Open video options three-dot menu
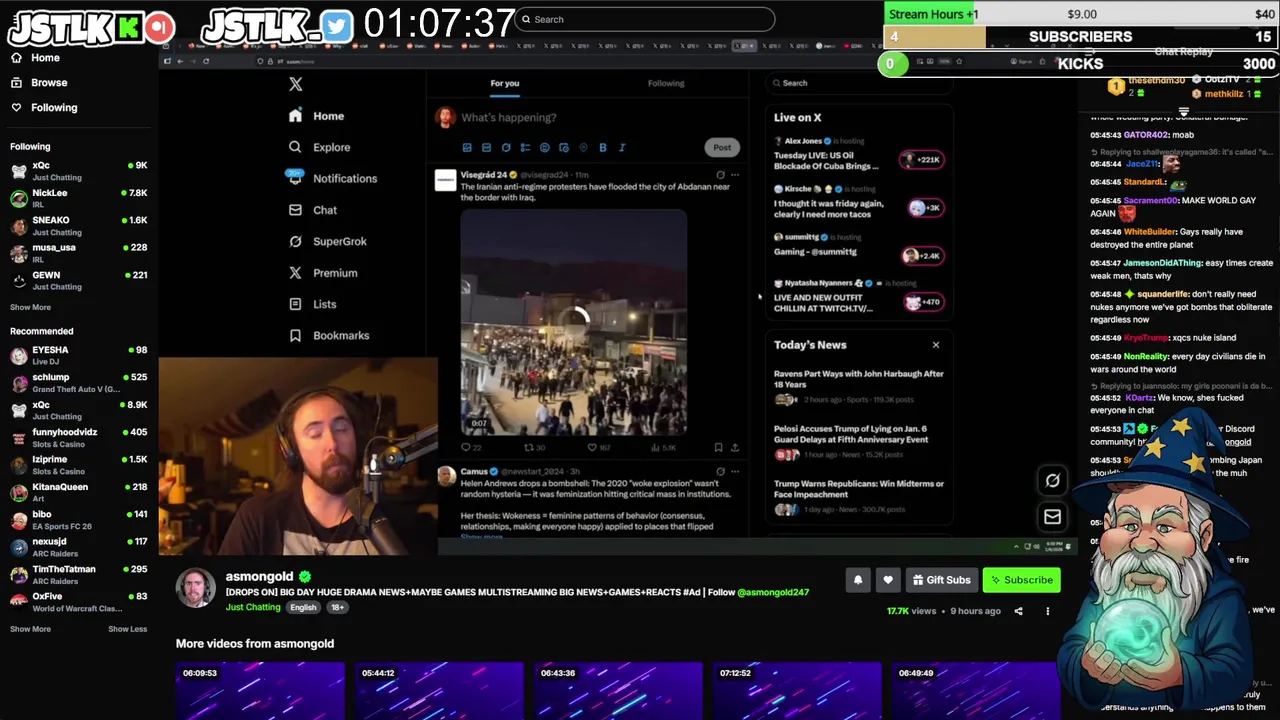Viewport: 1280px width, 720px height. [x=1047, y=611]
